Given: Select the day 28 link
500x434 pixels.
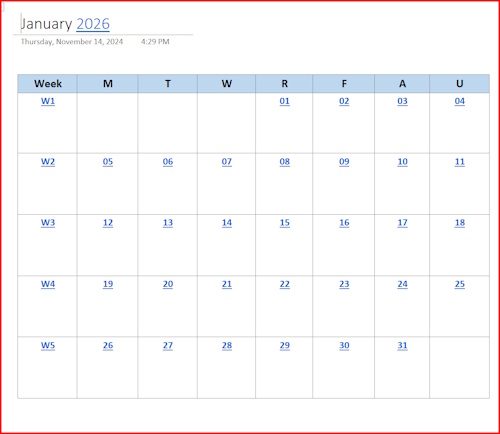Looking at the screenshot, I should pos(227,345).
